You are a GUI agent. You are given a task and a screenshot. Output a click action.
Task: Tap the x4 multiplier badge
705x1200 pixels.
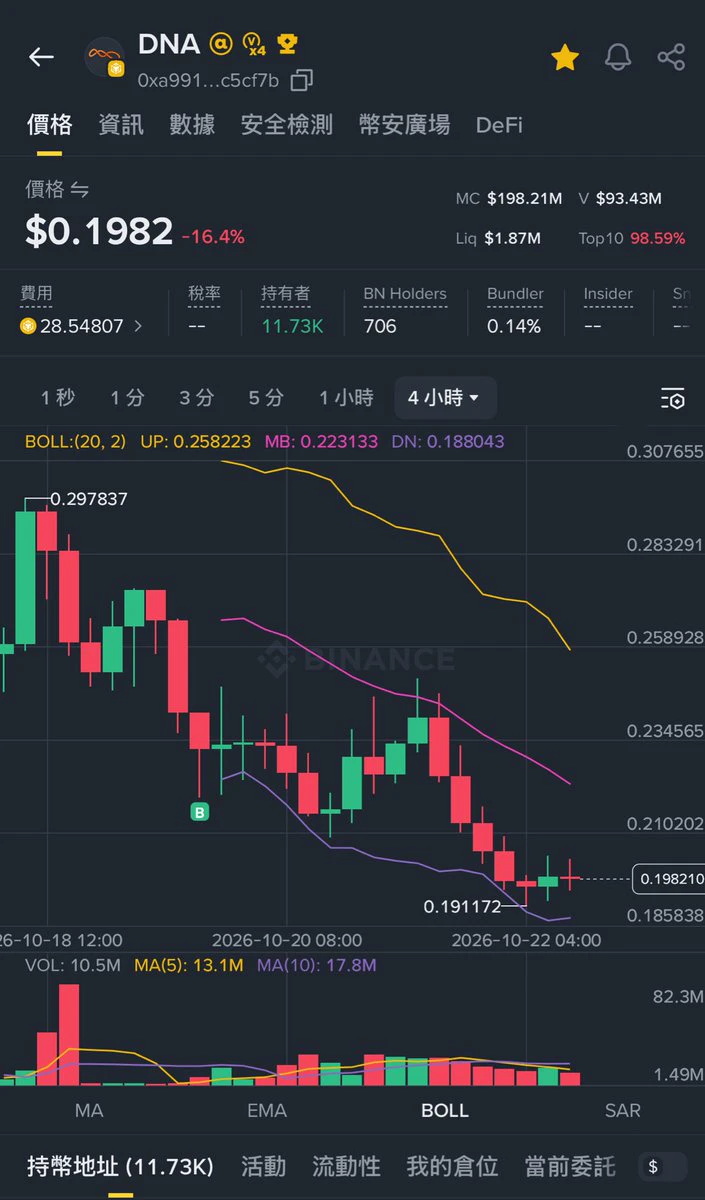tap(254, 44)
